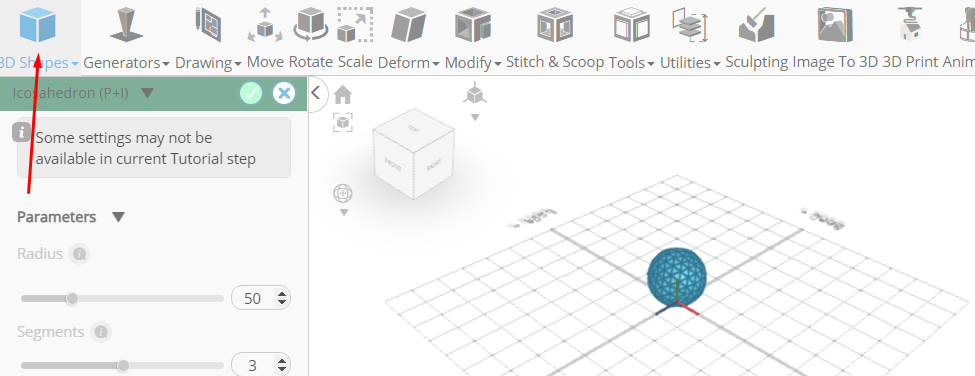This screenshot has height=376, width=975.
Task: Open the Generators tool icon
Action: [x=126, y=25]
